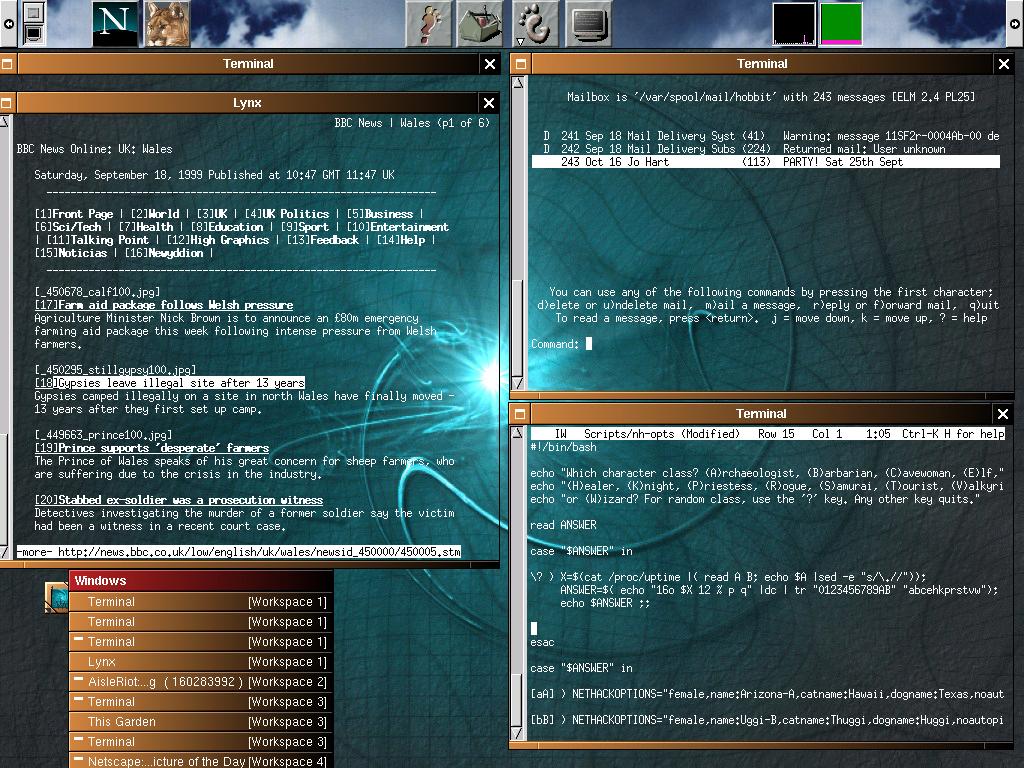Open the toolbox configuration icon
1024x768 pixels.
tap(480, 24)
